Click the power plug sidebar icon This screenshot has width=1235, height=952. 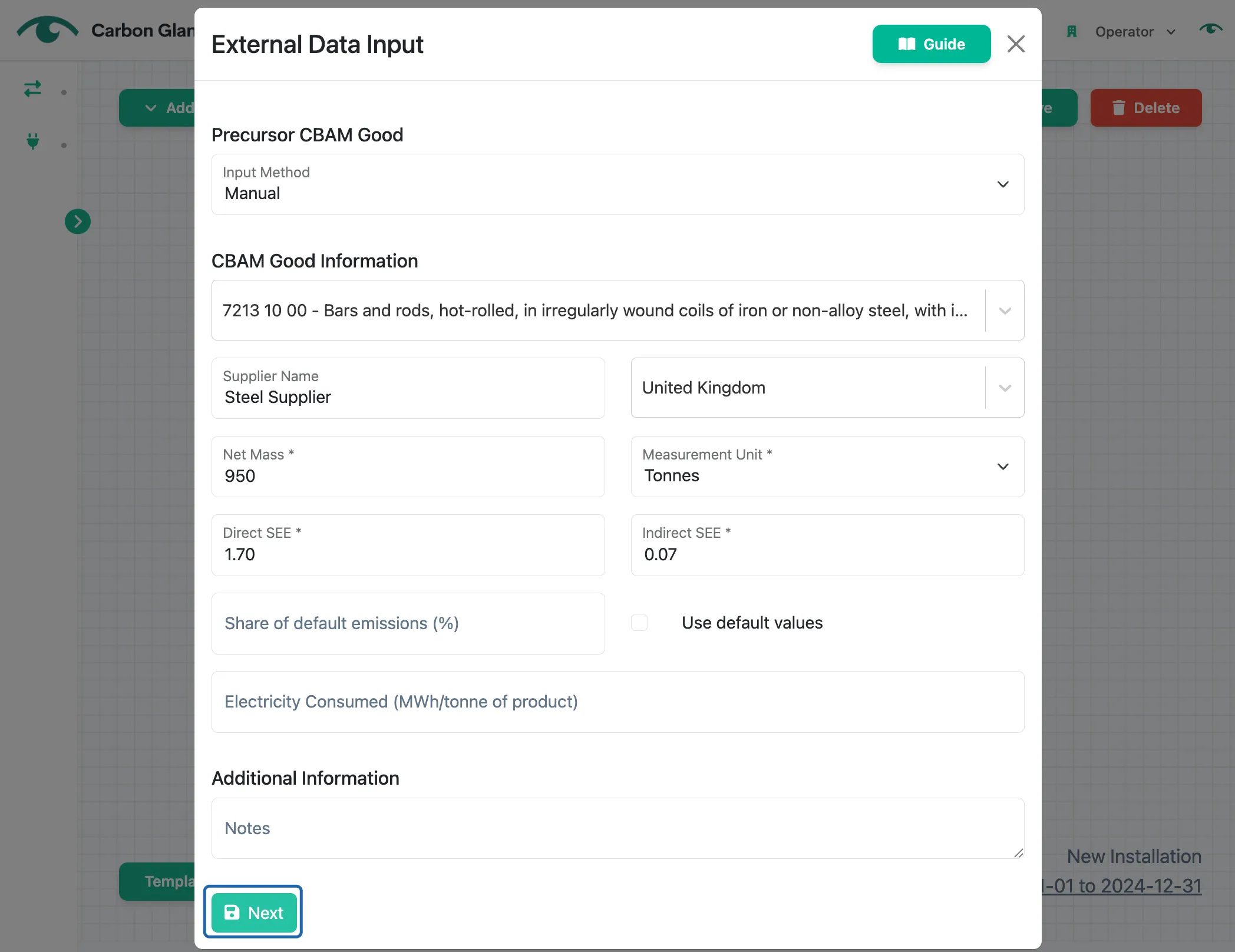click(x=33, y=141)
